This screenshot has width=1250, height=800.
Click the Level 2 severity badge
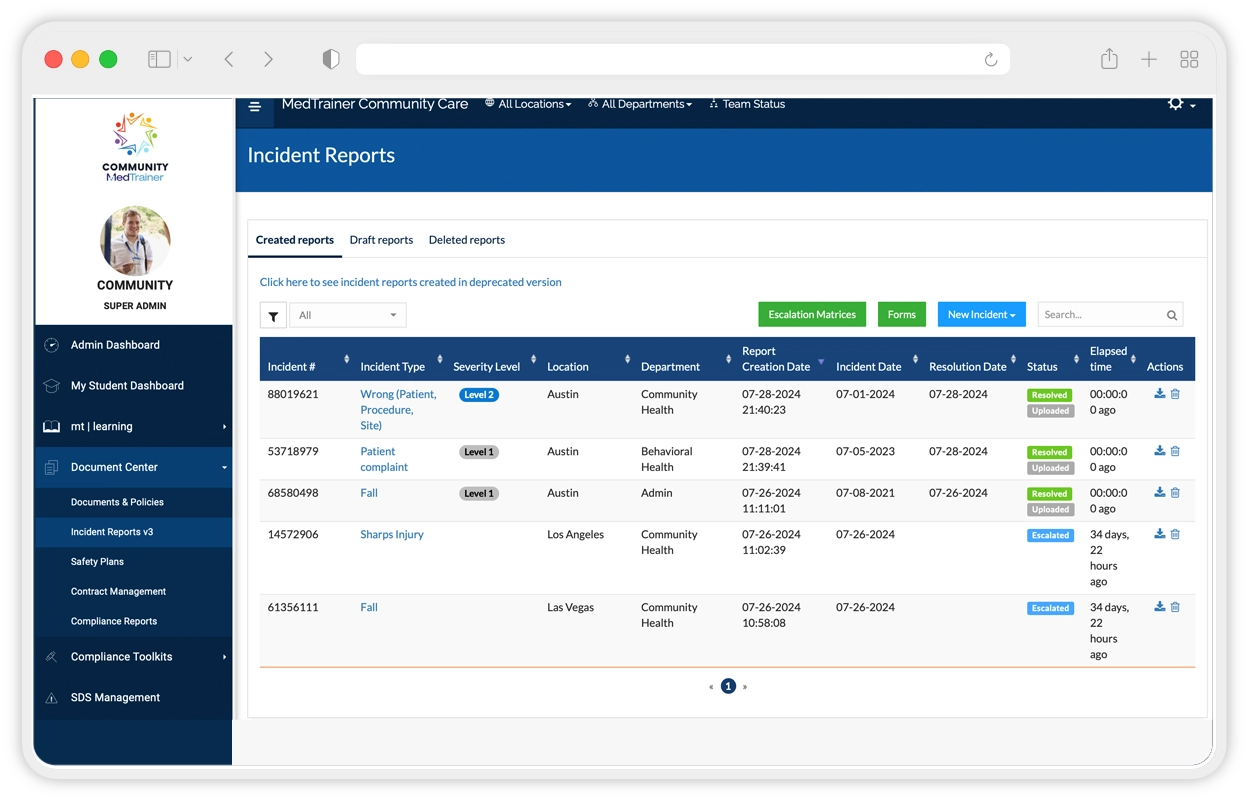pyautogui.click(x=479, y=395)
